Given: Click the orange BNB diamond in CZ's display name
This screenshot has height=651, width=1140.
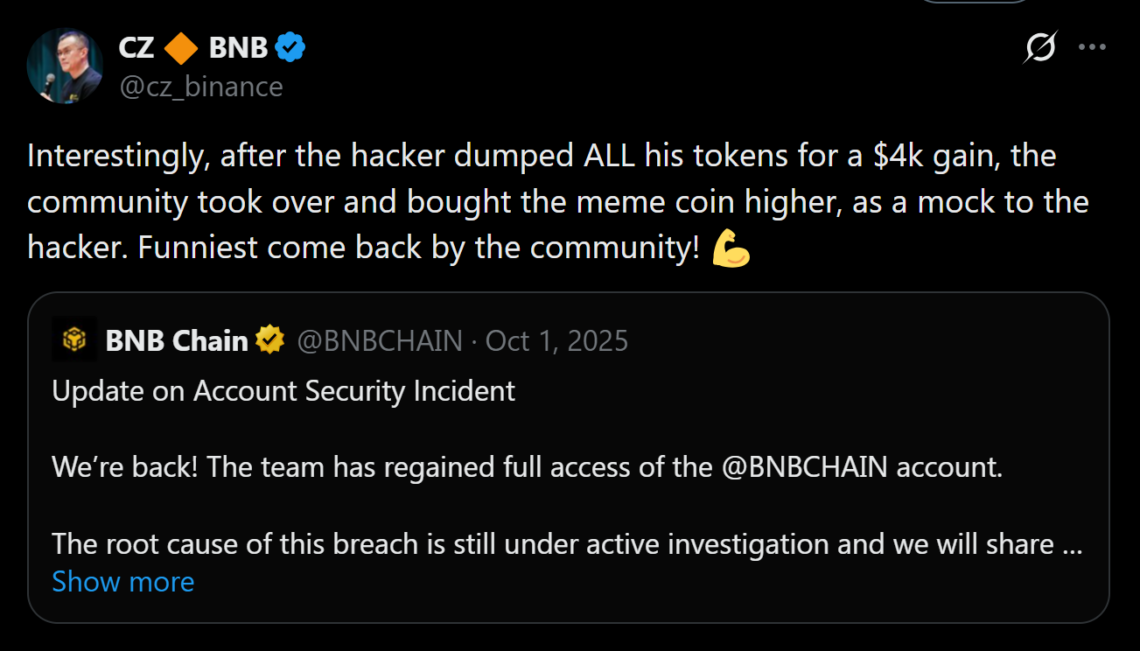Looking at the screenshot, I should point(181,45).
